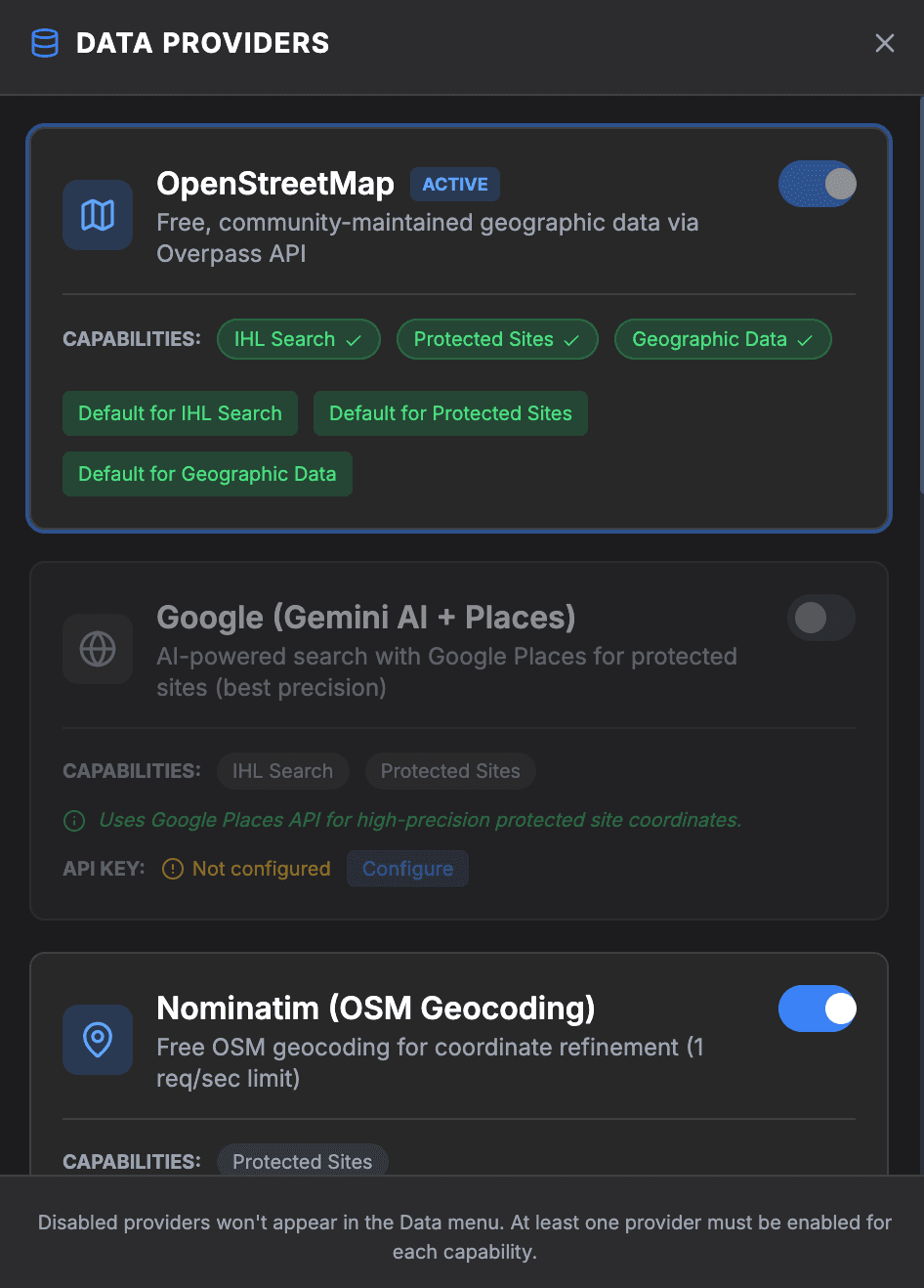Click the ACTIVE badge on OpenStreetMap

455,185
